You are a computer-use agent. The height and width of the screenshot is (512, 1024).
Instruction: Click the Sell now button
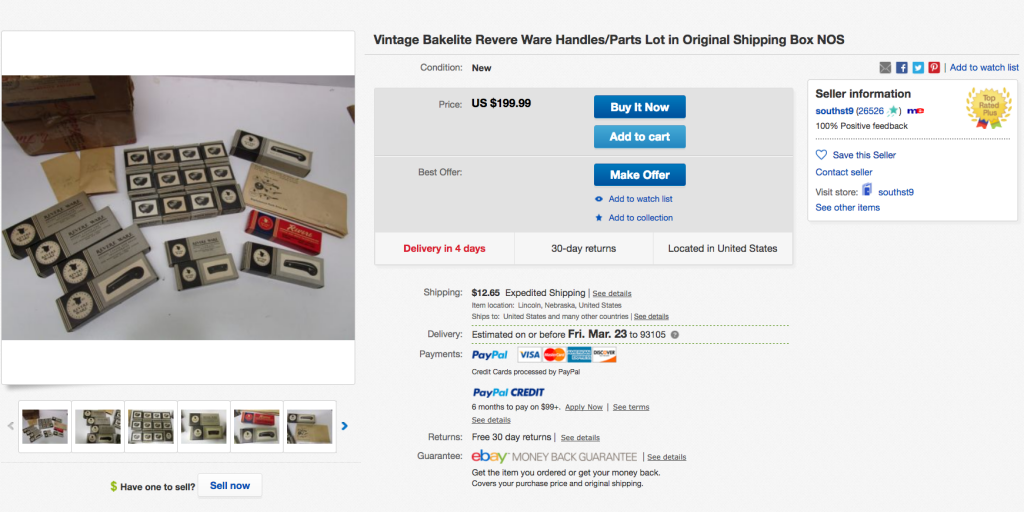[230, 486]
